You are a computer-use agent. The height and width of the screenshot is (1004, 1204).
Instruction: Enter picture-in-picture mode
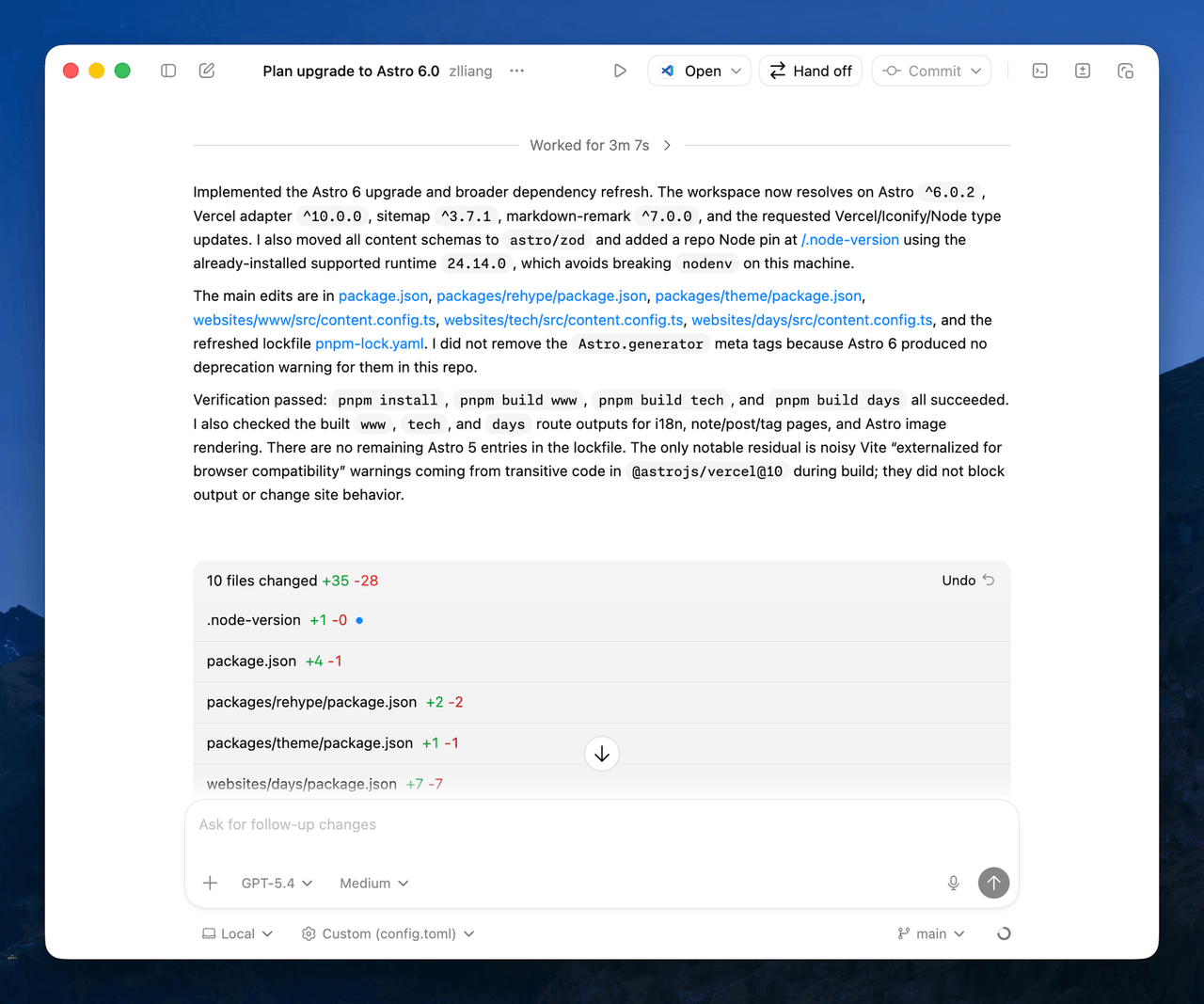point(1125,71)
